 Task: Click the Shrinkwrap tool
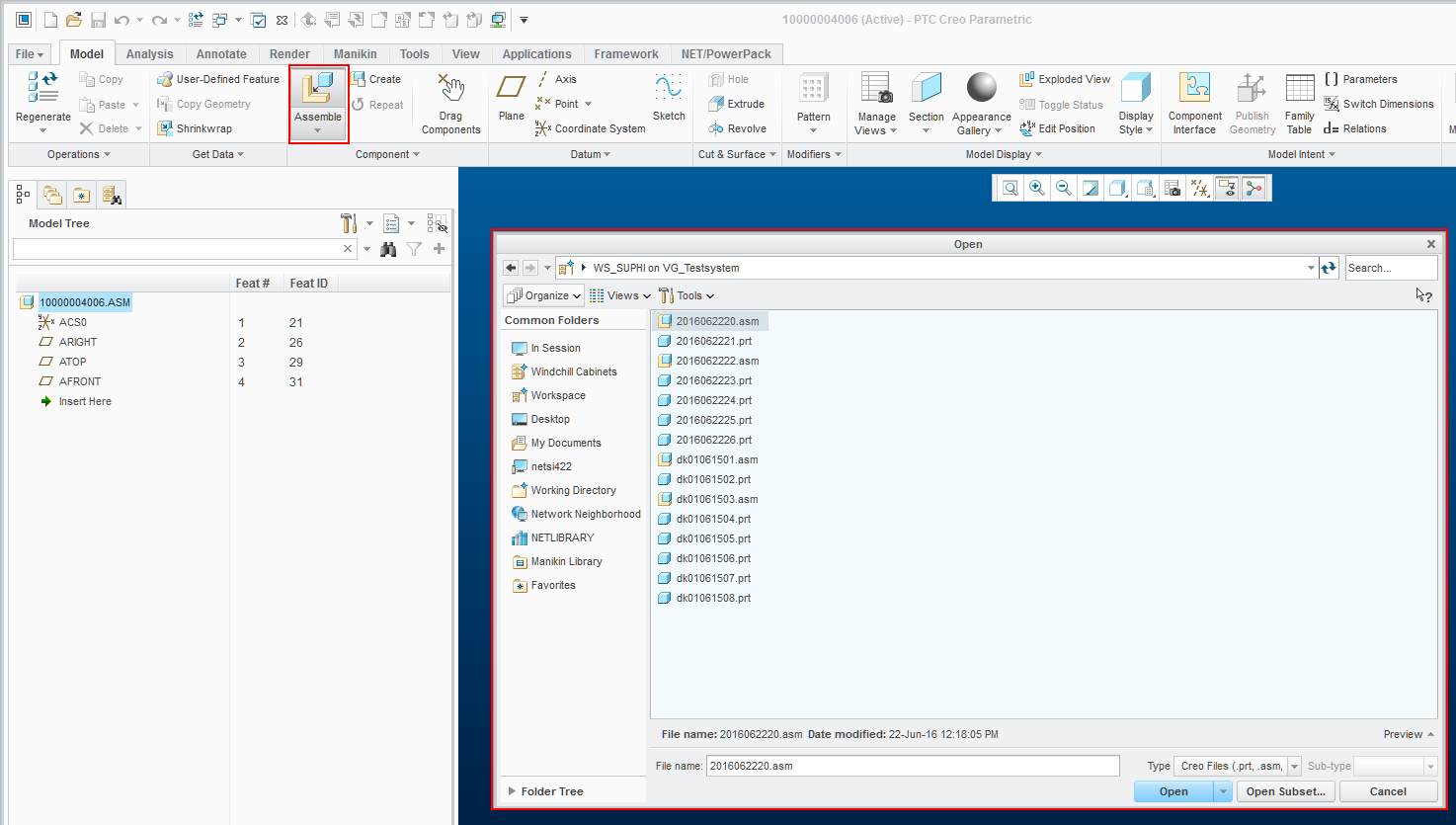(x=195, y=128)
